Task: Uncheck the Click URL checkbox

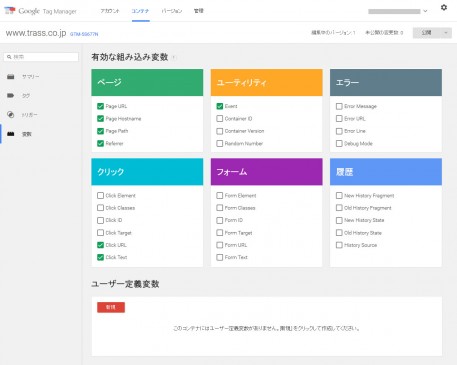Action: pyautogui.click(x=100, y=245)
